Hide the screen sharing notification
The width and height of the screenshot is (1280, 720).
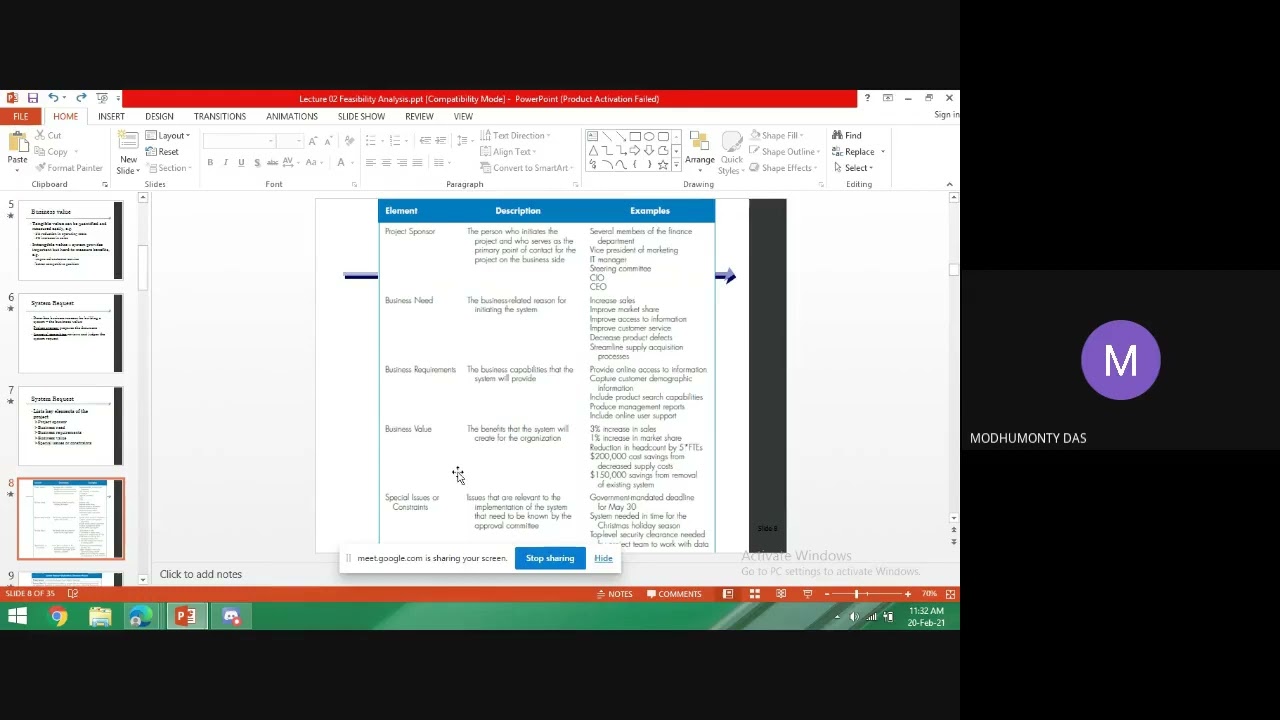coord(603,558)
